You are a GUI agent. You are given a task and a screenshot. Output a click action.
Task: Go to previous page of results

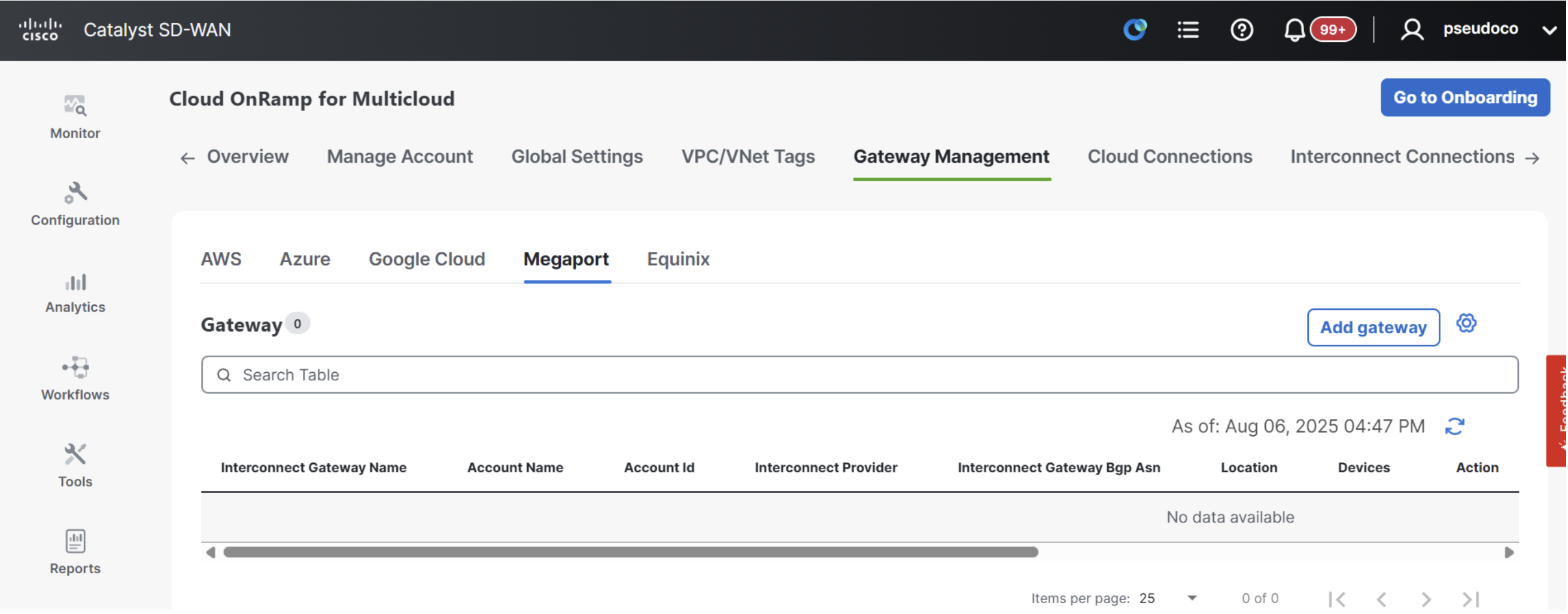coord(1383,600)
